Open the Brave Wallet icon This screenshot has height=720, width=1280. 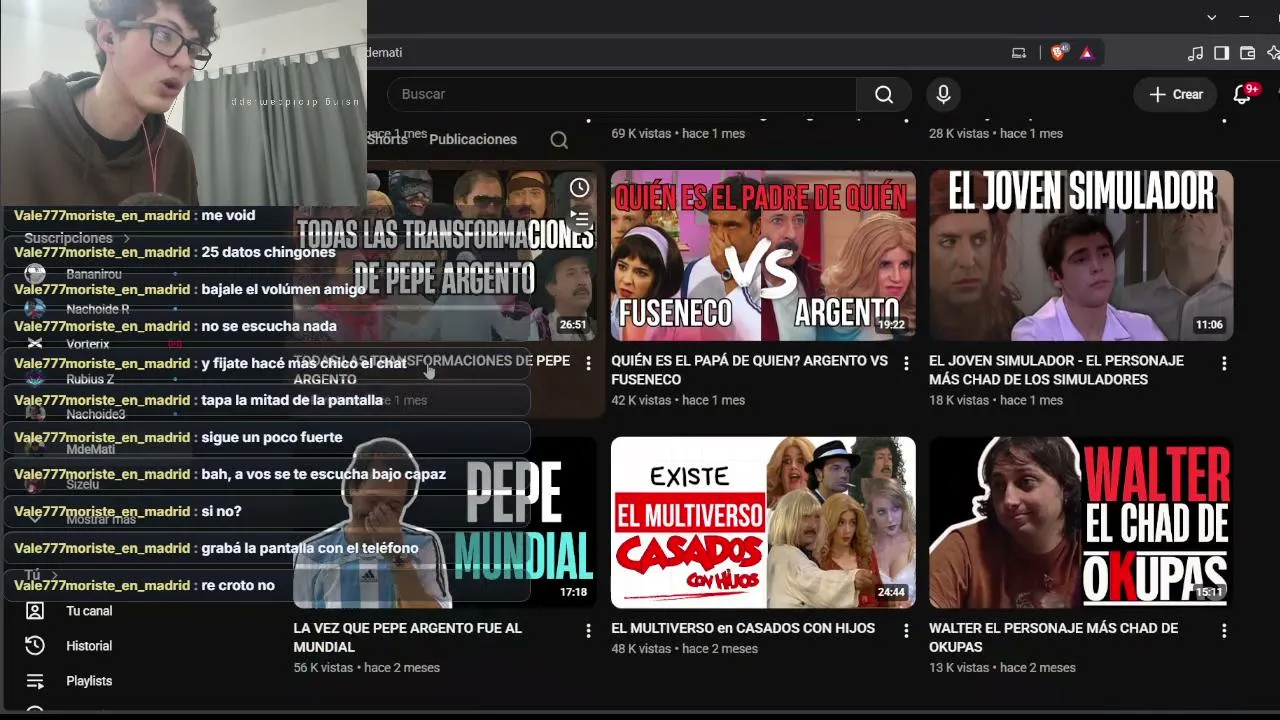(1247, 53)
